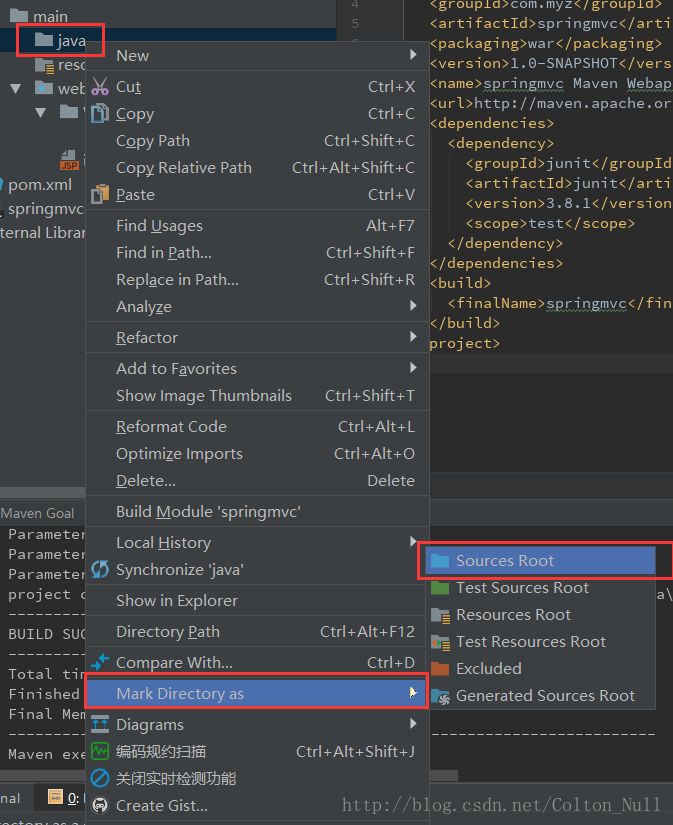Collapse the nested folder under web

coord(41,112)
